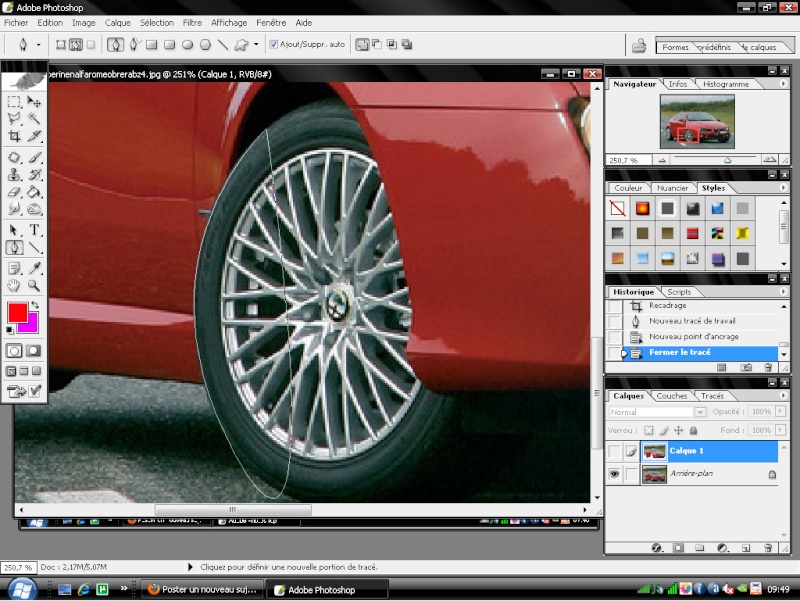Toggle lock transparent pixels in Verrou row
Image resolution: width=800 pixels, height=601 pixels.
point(648,431)
